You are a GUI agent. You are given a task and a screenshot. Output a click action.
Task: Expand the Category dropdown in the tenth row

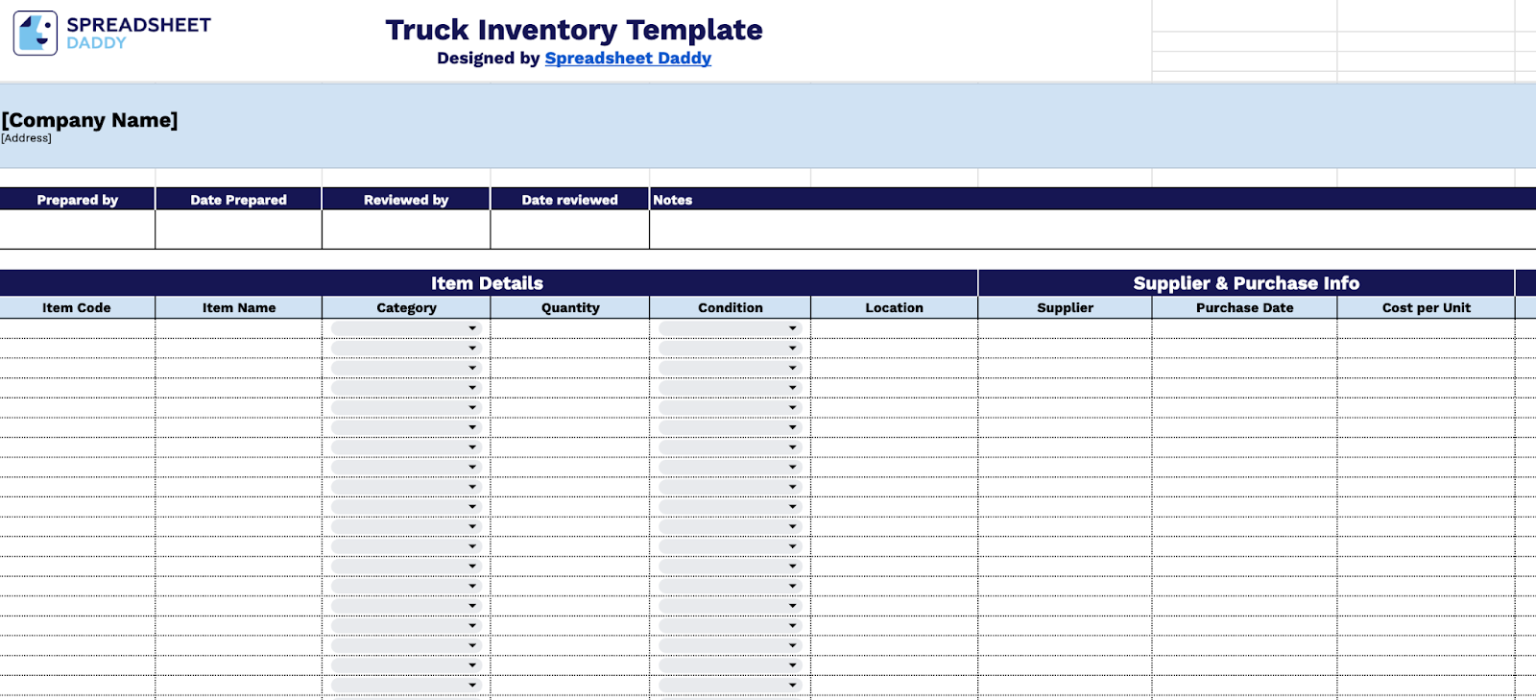pos(472,506)
